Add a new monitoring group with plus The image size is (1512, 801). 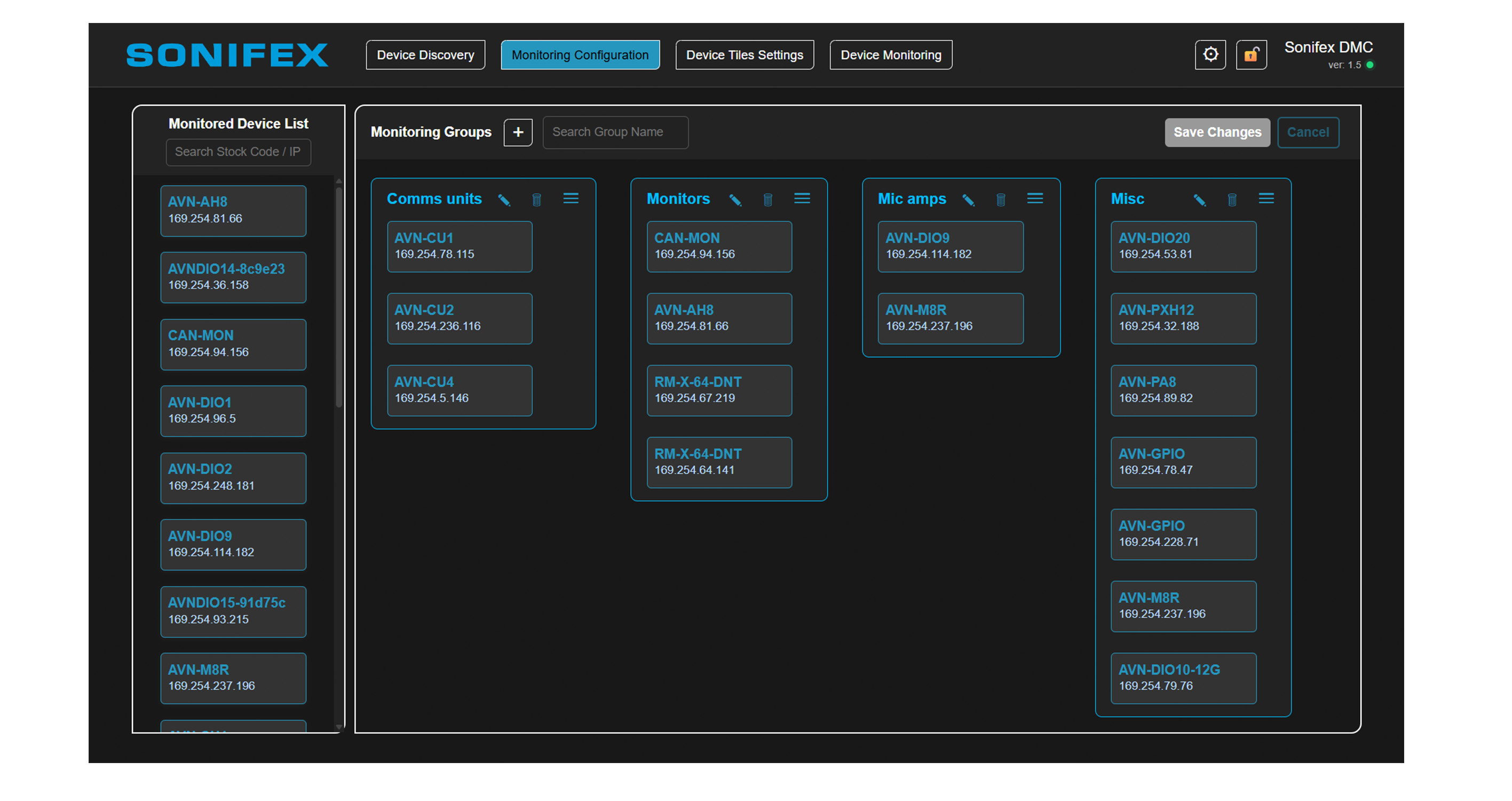pyautogui.click(x=518, y=132)
